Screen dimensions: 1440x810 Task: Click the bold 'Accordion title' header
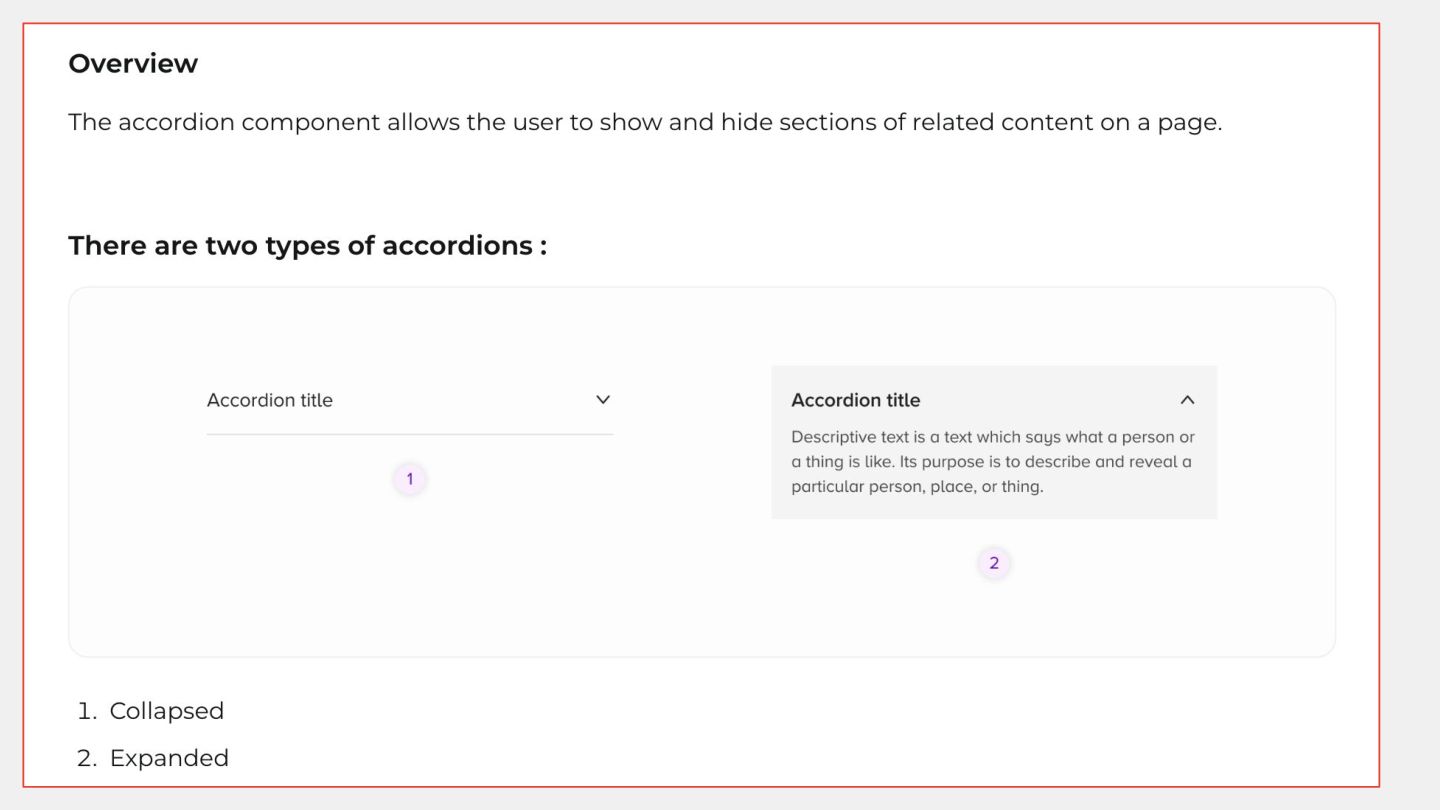point(855,400)
